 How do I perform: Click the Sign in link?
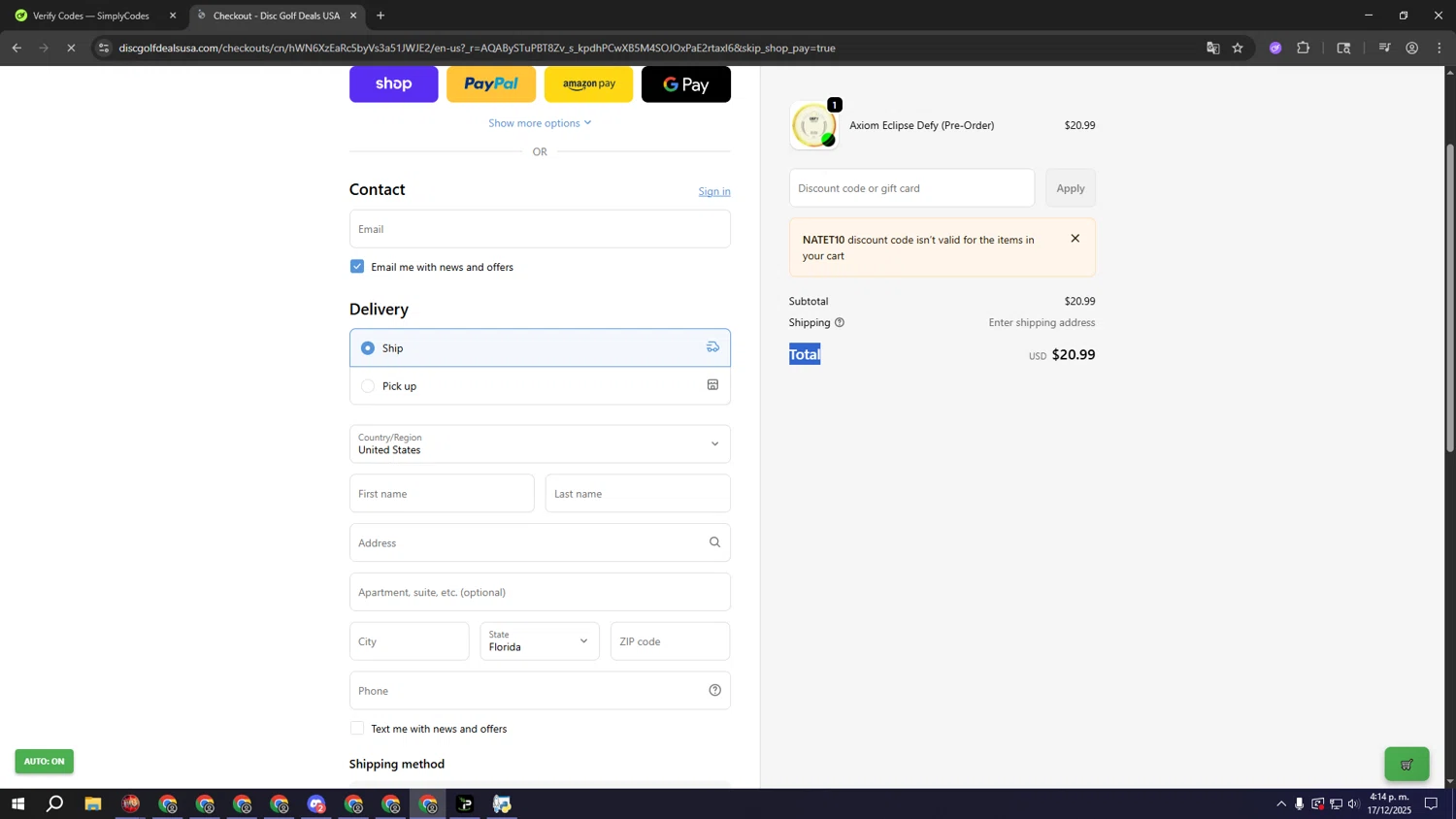(x=714, y=191)
